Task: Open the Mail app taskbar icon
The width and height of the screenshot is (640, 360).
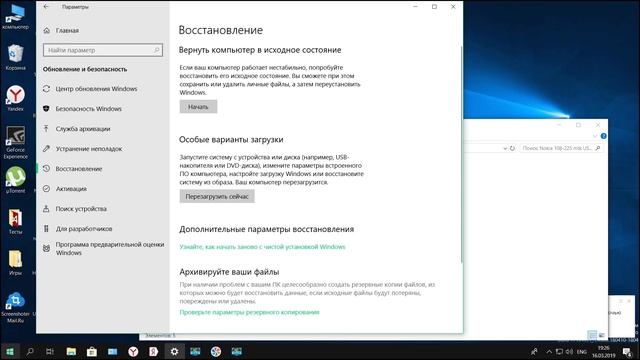Action: click(x=113, y=351)
